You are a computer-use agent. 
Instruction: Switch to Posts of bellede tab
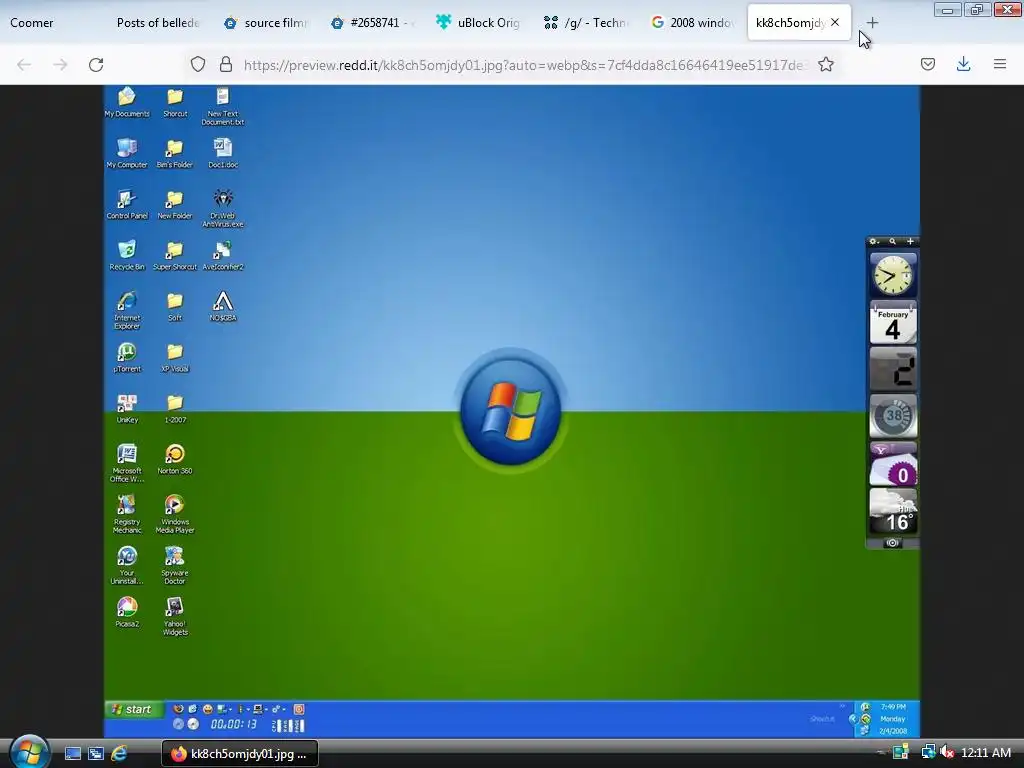pos(157,23)
